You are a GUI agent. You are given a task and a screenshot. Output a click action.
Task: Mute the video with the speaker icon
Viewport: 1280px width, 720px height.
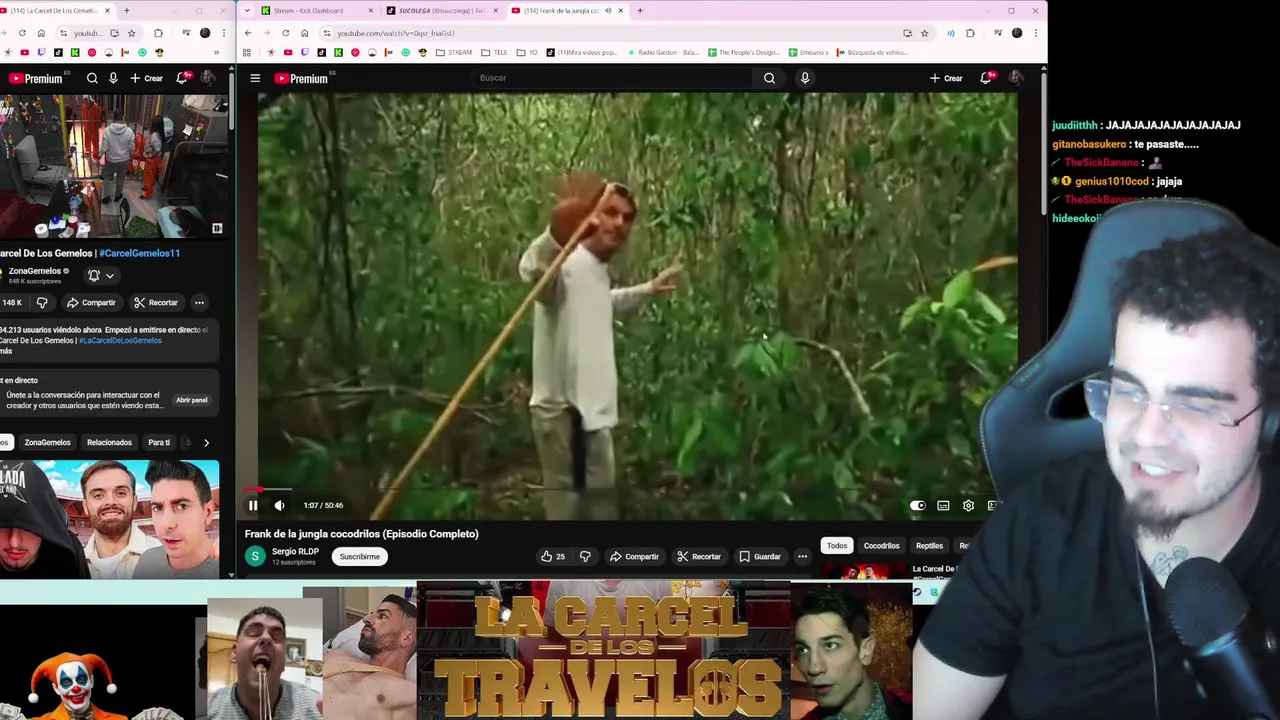(x=279, y=505)
